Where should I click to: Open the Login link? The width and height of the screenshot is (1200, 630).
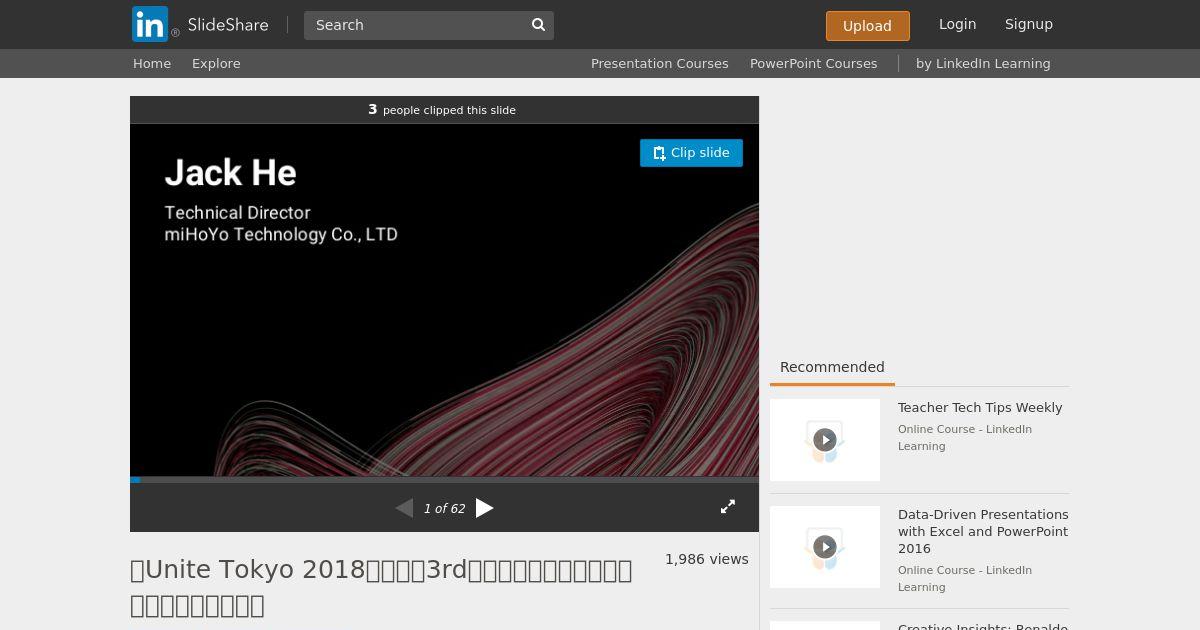click(x=957, y=24)
